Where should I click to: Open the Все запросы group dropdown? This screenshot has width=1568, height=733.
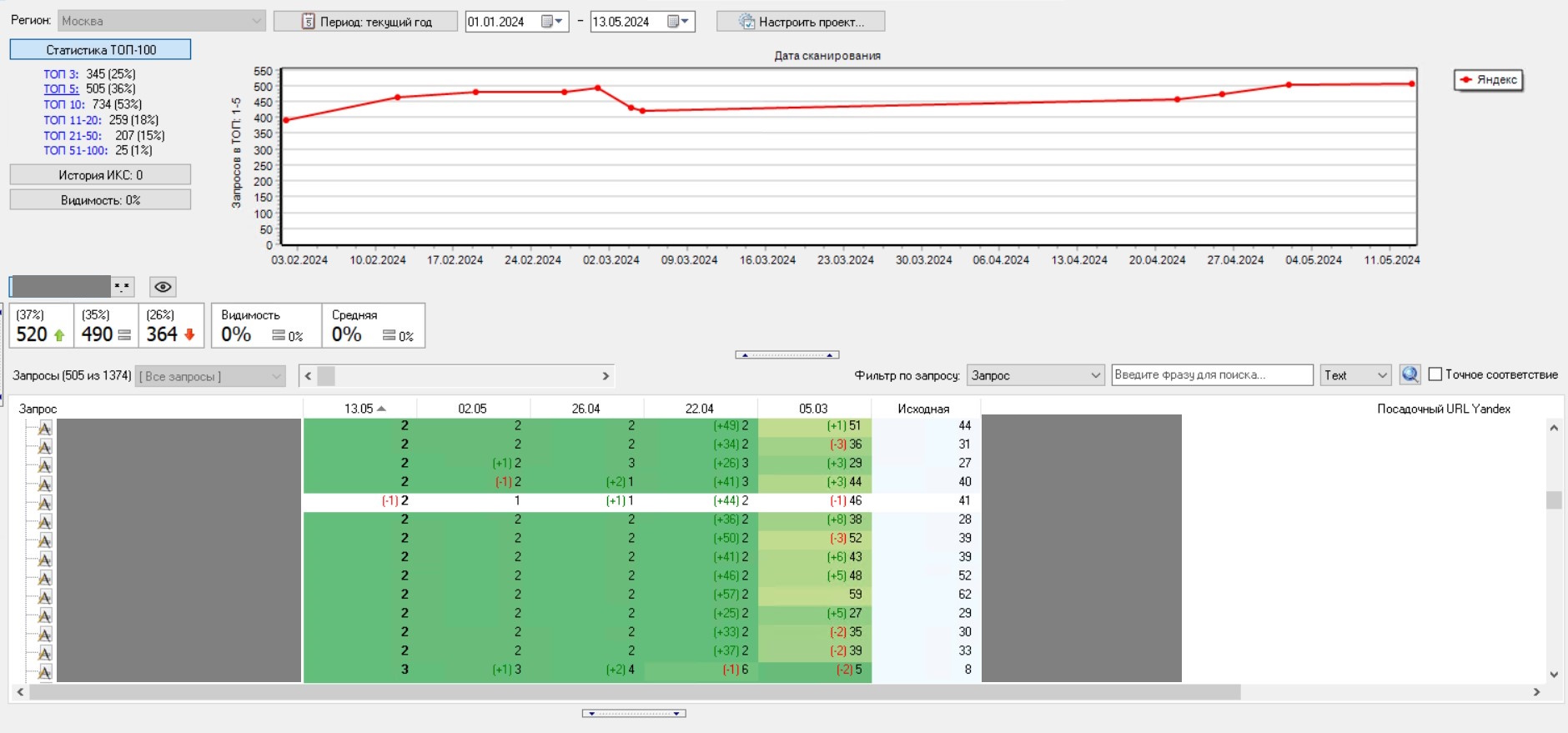coord(210,377)
